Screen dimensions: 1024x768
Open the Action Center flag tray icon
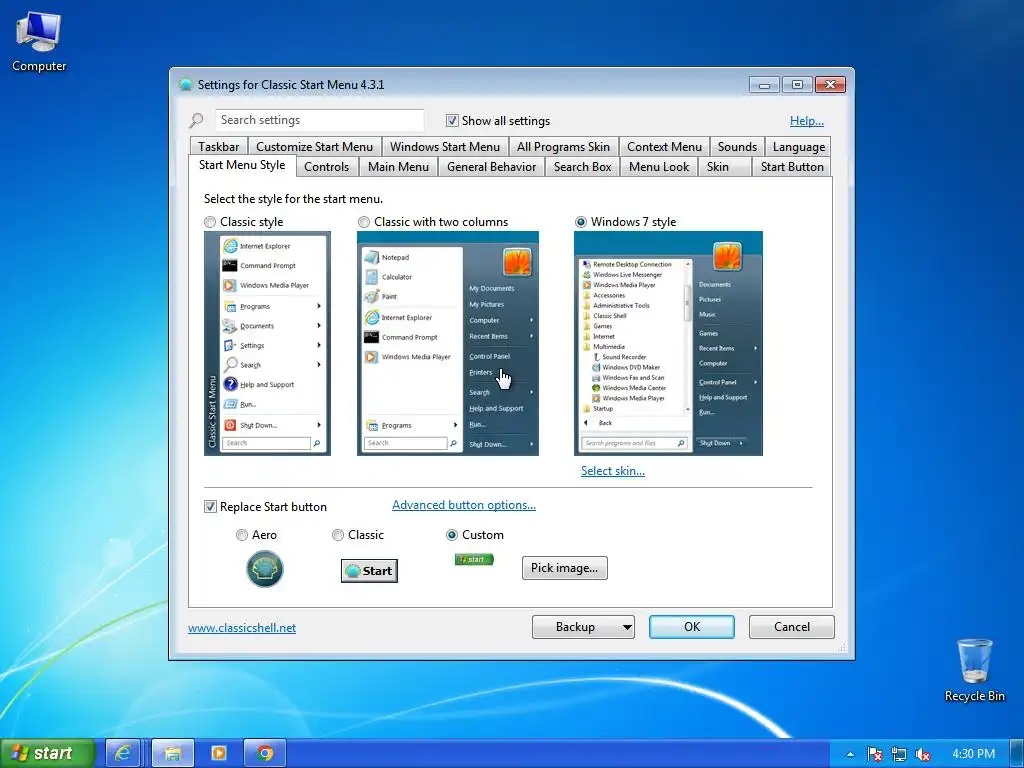tap(874, 754)
